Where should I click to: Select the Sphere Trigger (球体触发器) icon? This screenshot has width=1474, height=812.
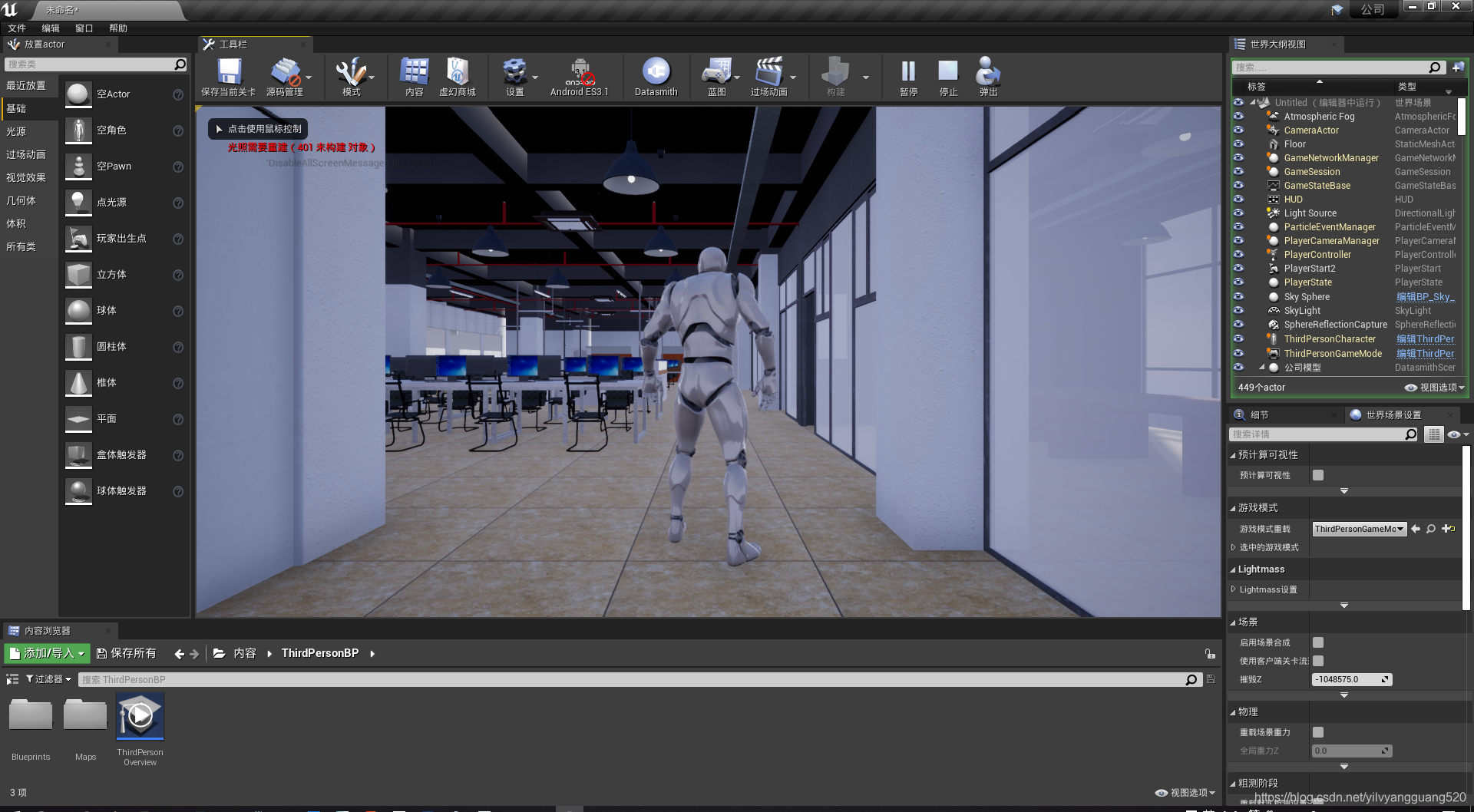pyautogui.click(x=78, y=491)
